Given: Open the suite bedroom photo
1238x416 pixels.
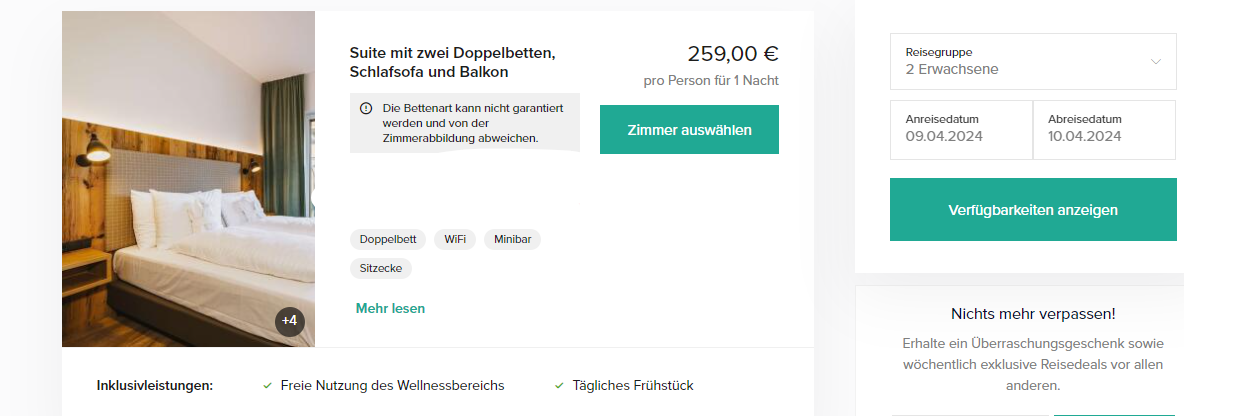Looking at the screenshot, I should (x=188, y=179).
